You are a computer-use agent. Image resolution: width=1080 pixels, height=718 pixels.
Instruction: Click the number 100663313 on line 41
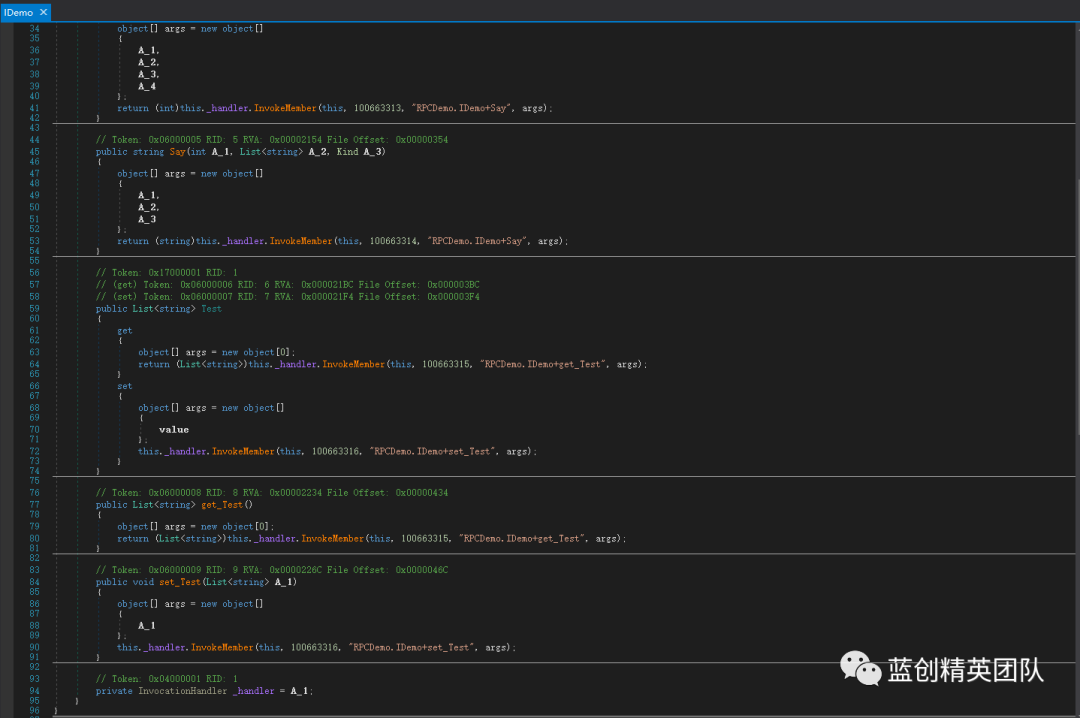click(x=378, y=108)
